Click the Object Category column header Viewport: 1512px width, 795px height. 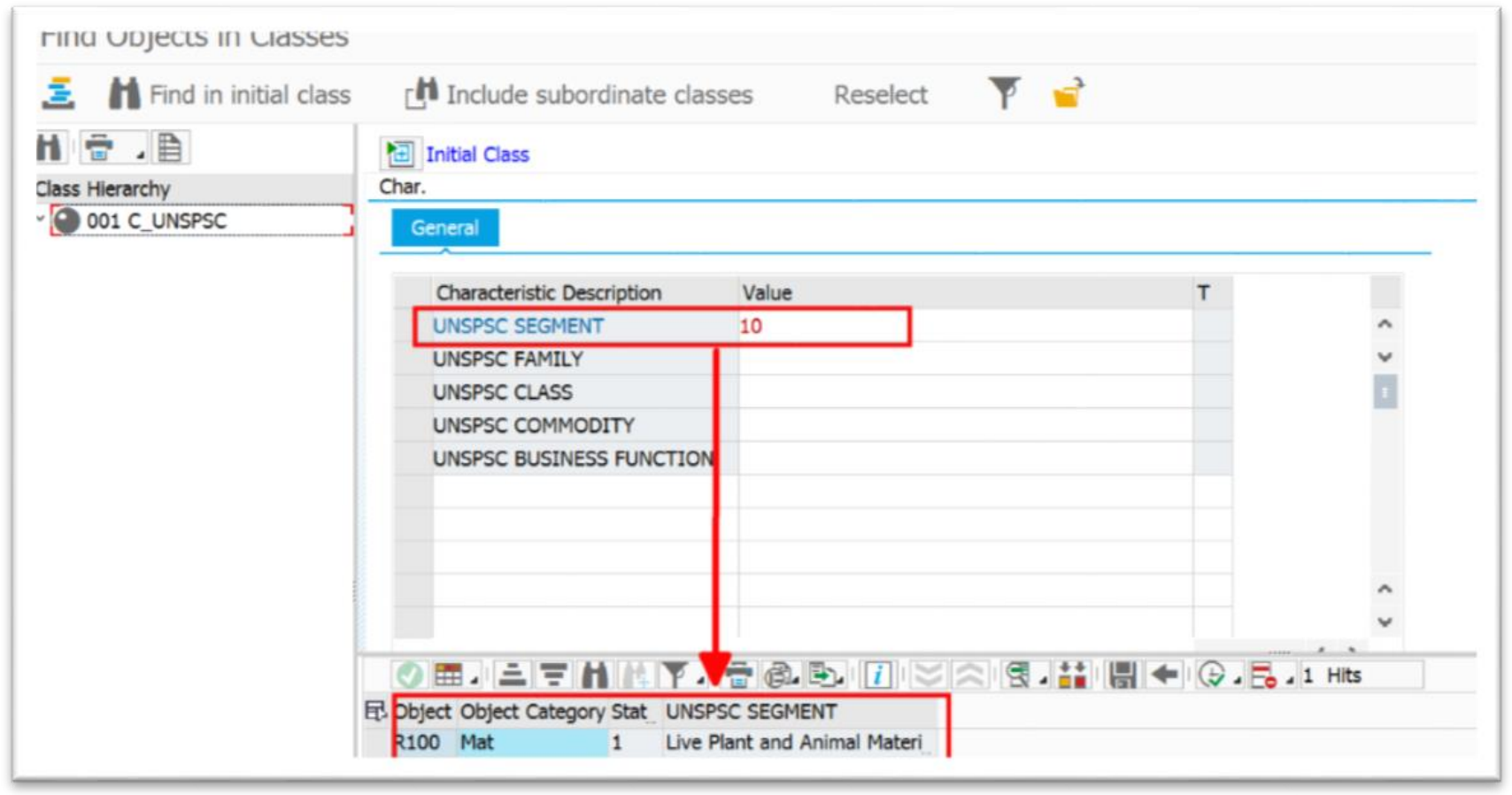coord(532,712)
